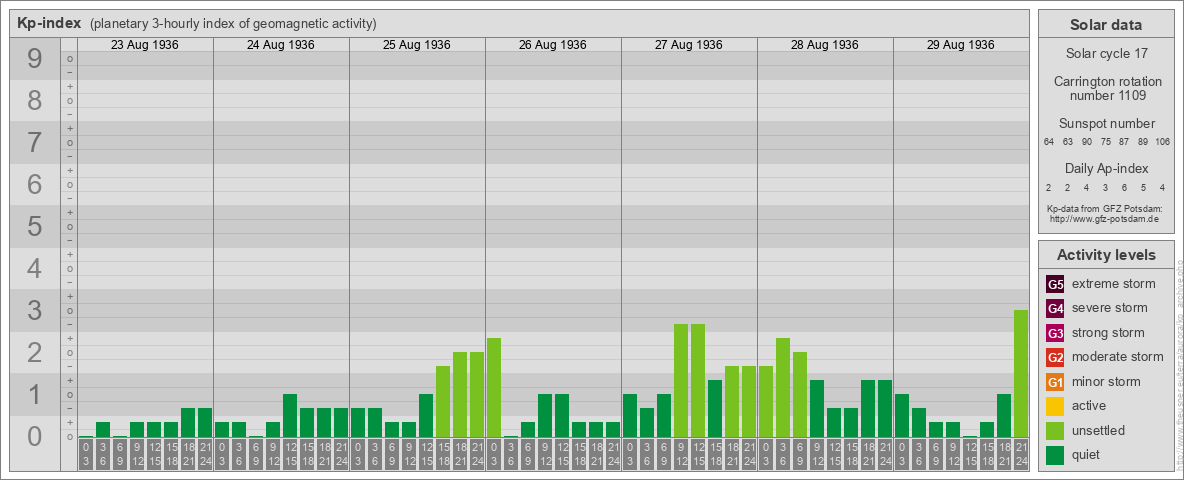
Task: Click the minor storm legend label
Action: (1106, 381)
